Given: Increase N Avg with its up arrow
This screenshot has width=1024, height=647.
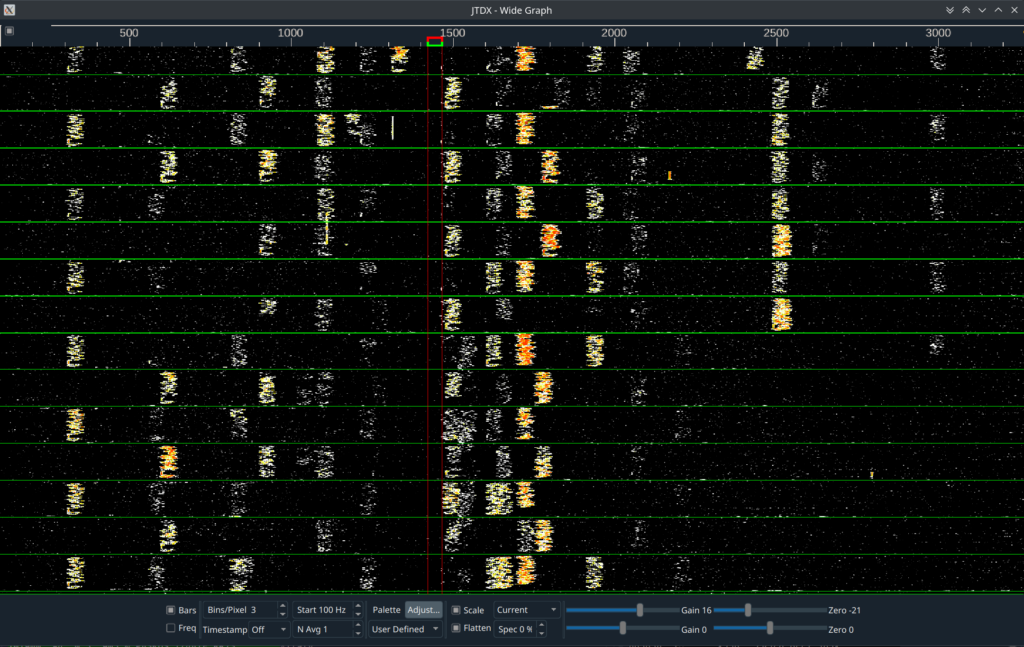Looking at the screenshot, I should point(357,625).
